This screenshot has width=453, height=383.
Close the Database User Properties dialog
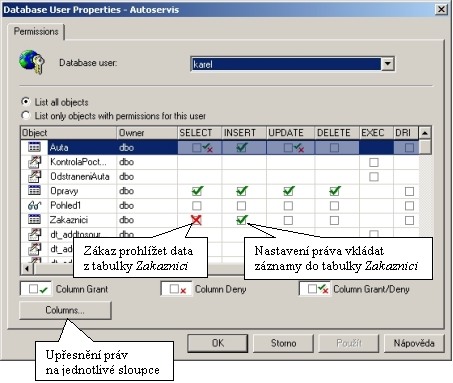point(441,9)
